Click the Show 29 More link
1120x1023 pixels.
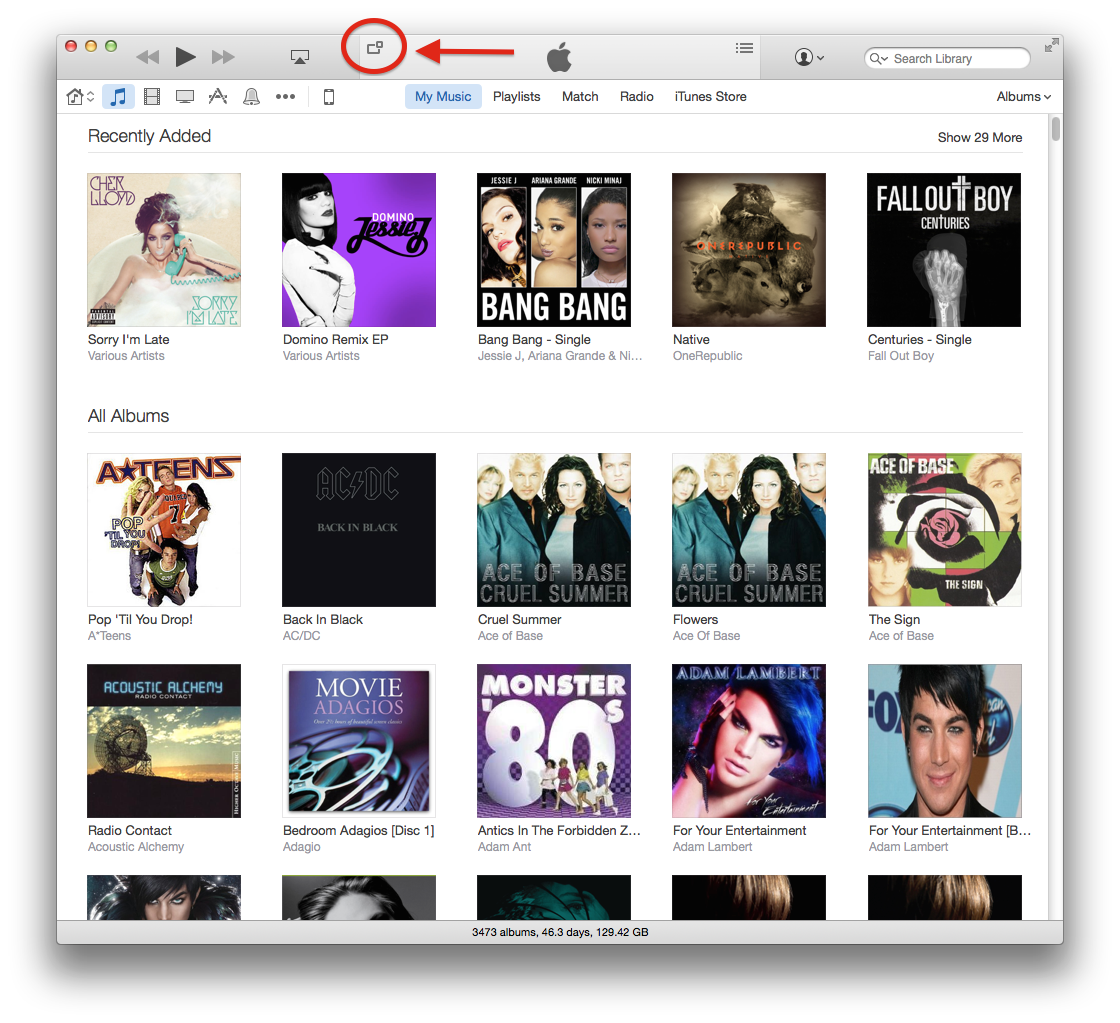click(979, 137)
